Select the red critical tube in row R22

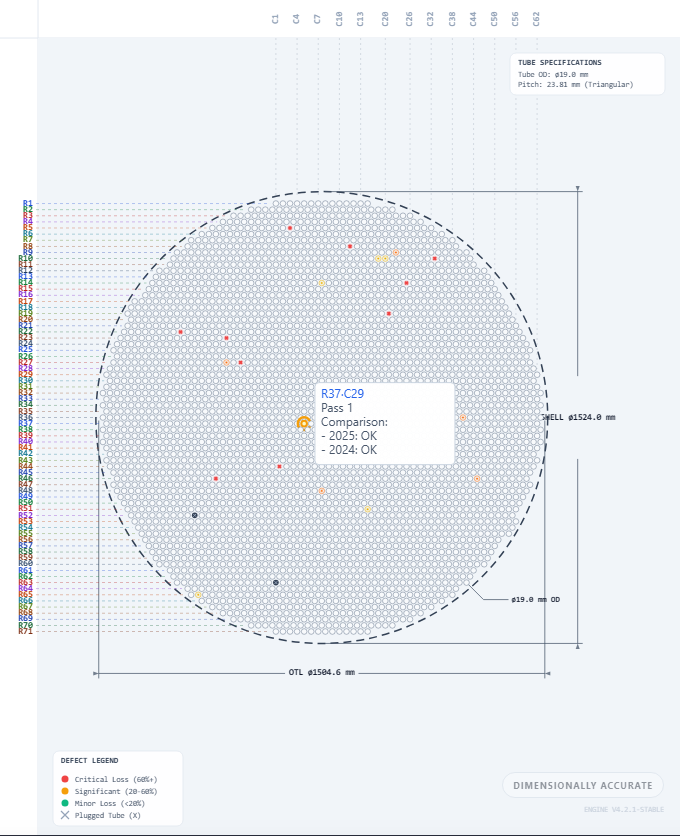pos(180,332)
